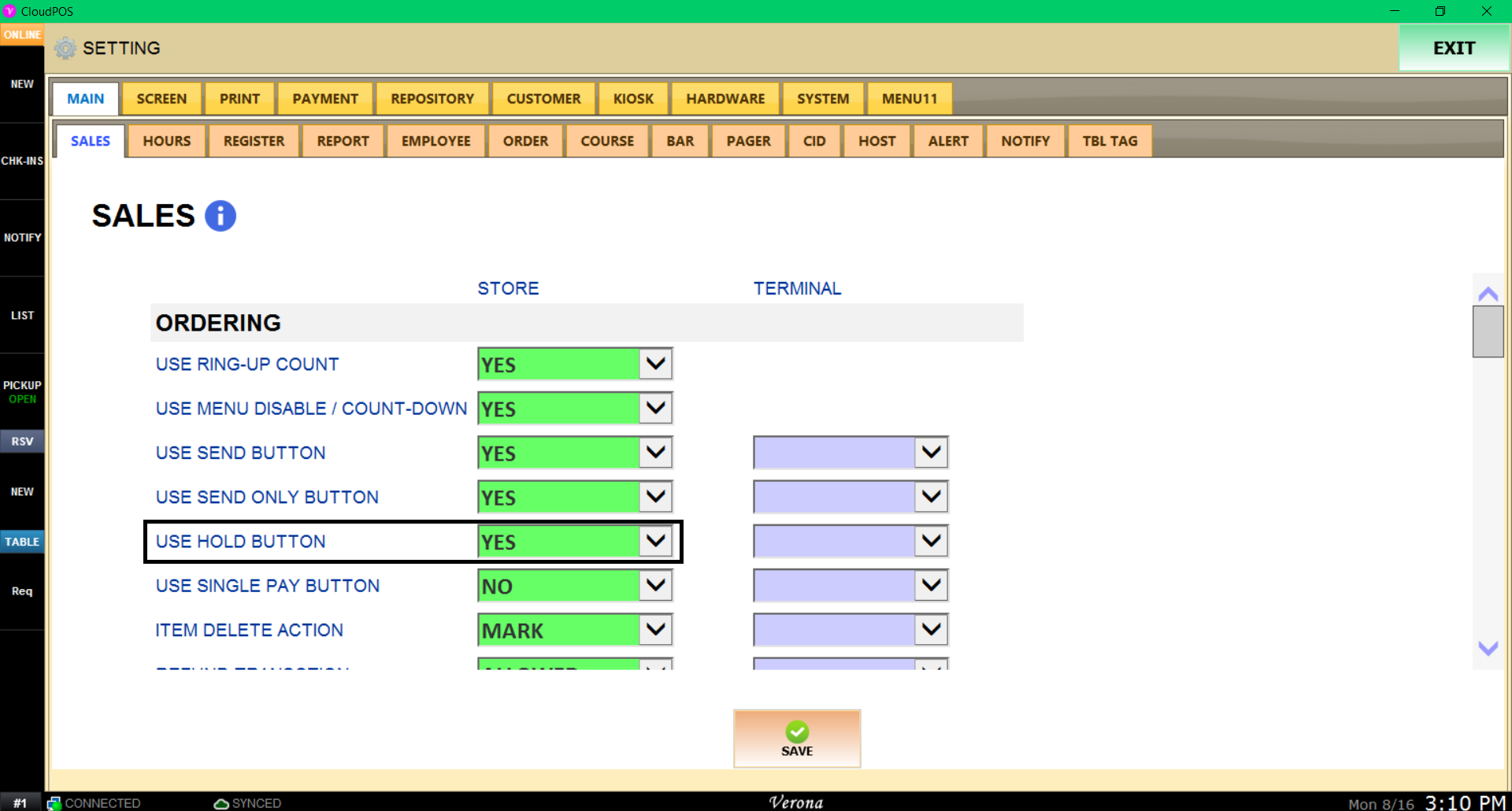Viewport: 1512px width, 811px height.
Task: Switch to the HARDWARE tab
Action: click(x=725, y=98)
